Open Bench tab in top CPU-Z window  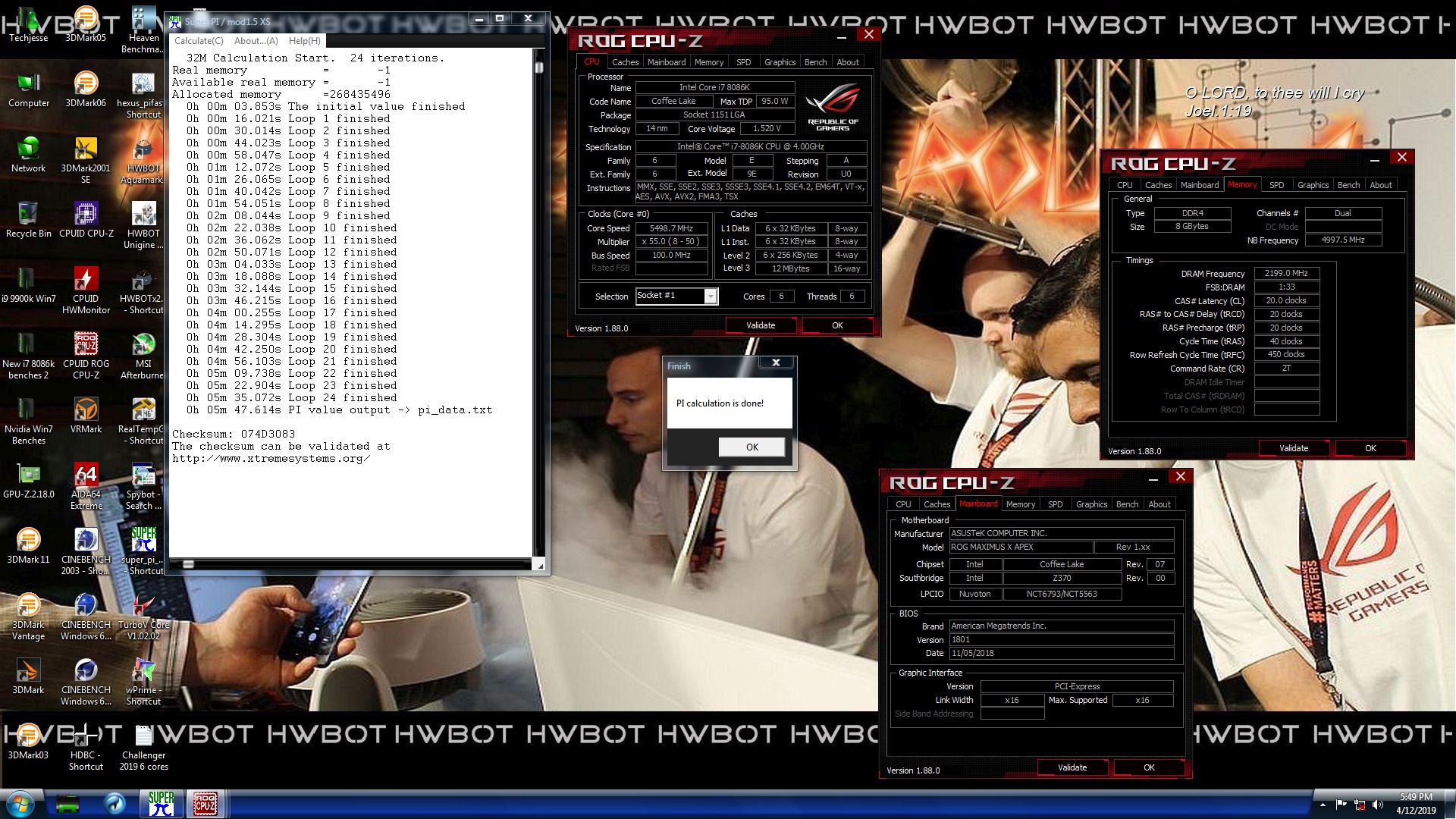coord(815,62)
